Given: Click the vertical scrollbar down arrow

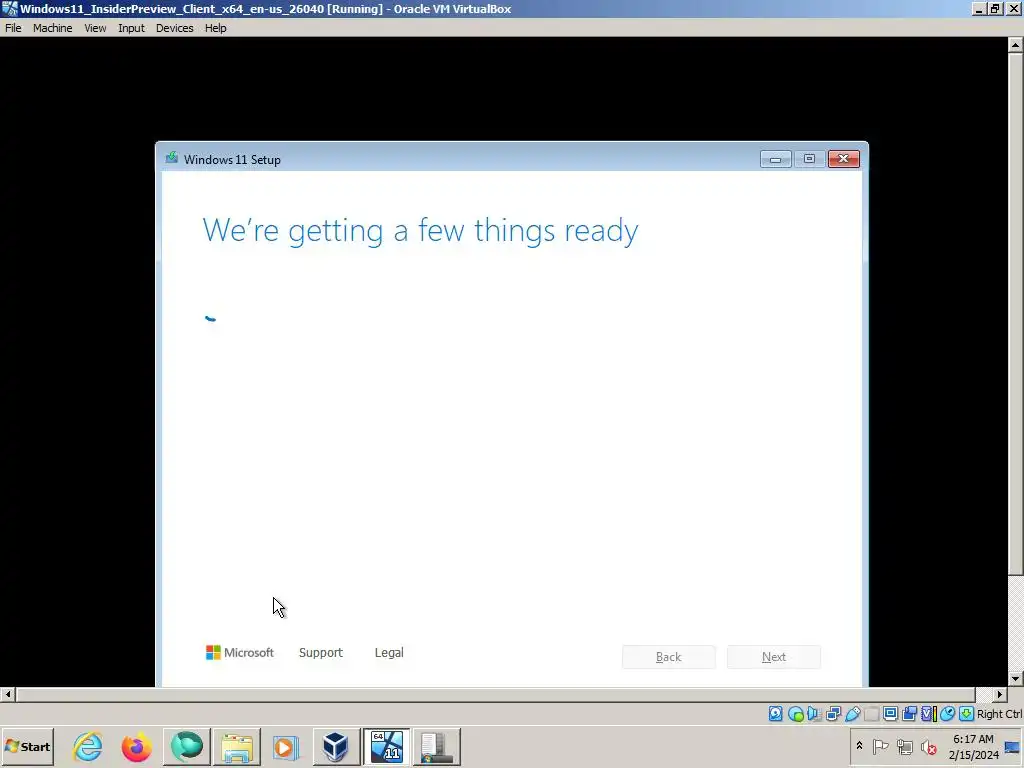Looking at the screenshot, I should pos(1016,679).
